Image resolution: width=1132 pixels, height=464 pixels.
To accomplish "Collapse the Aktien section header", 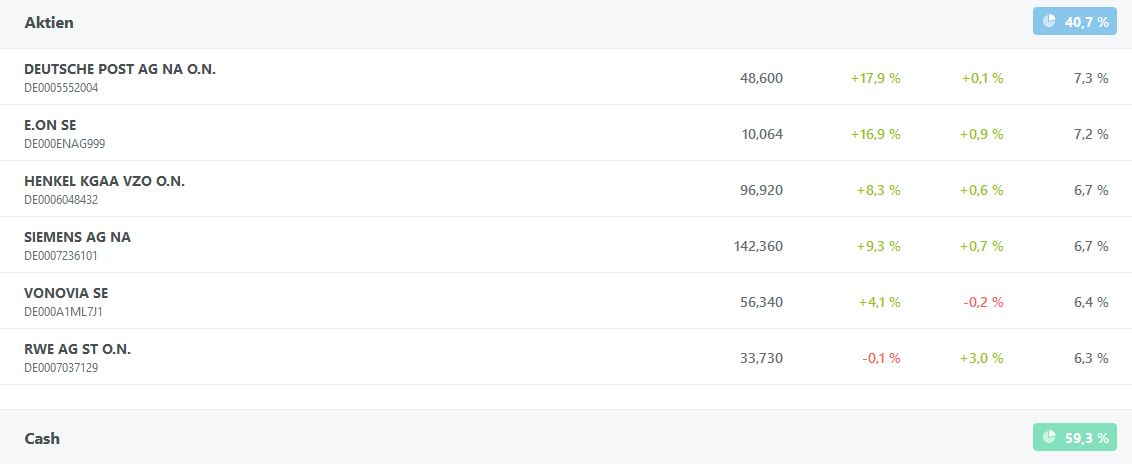I will [x=49, y=22].
